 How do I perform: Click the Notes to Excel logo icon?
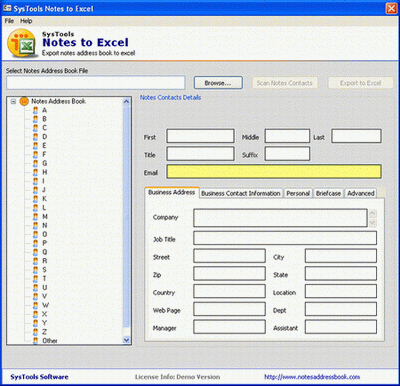(x=22, y=43)
